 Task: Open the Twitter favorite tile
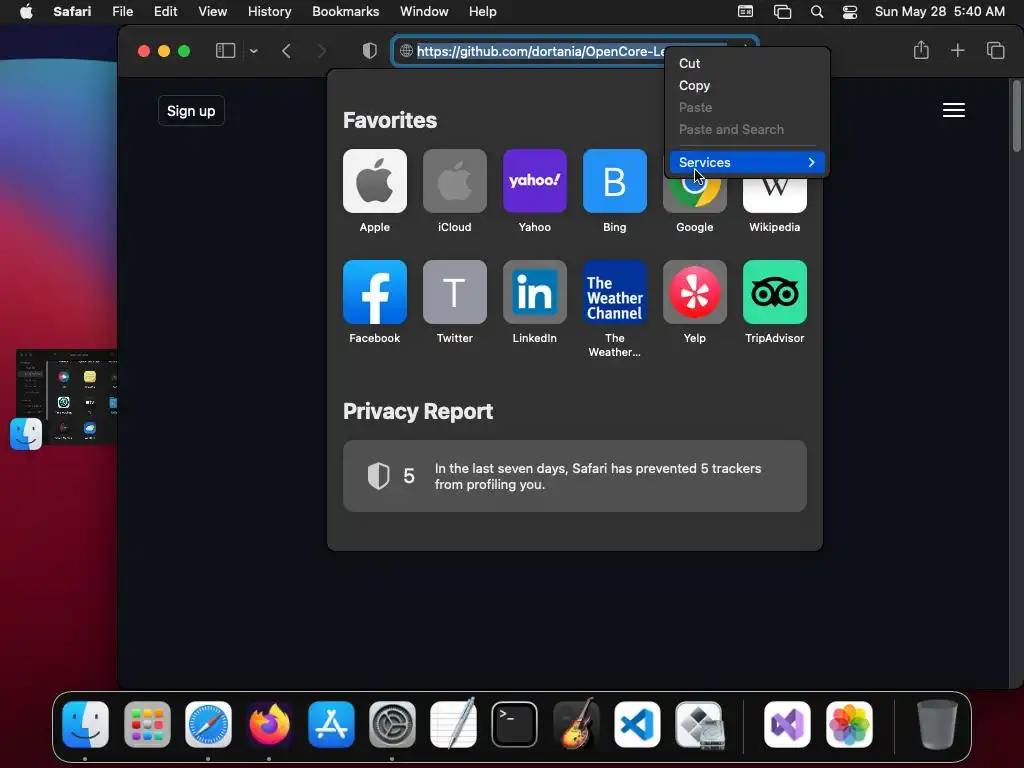pos(455,292)
